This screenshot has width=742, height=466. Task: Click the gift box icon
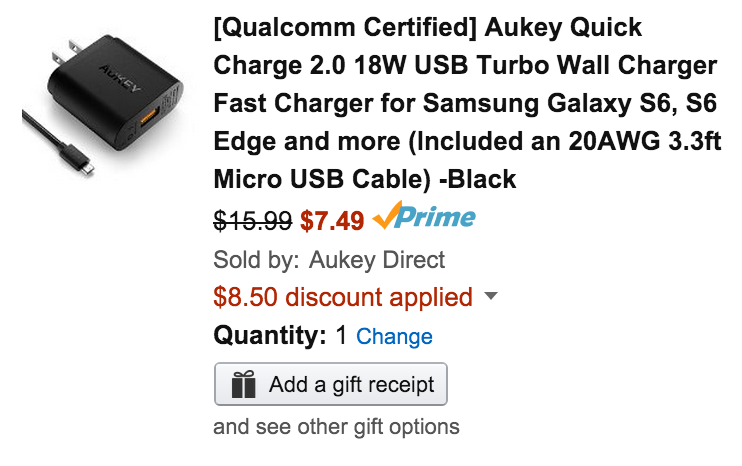pos(244,384)
